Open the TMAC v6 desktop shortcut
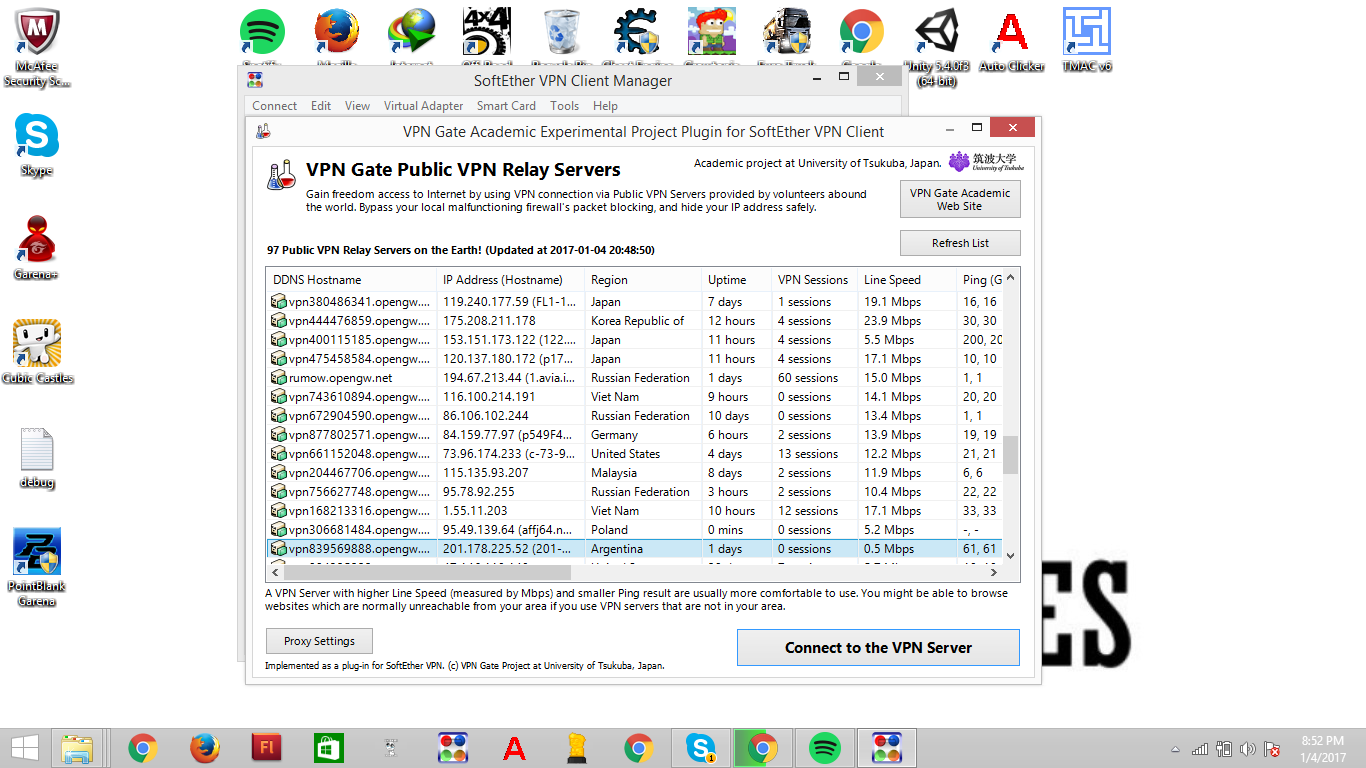 coord(1087,40)
